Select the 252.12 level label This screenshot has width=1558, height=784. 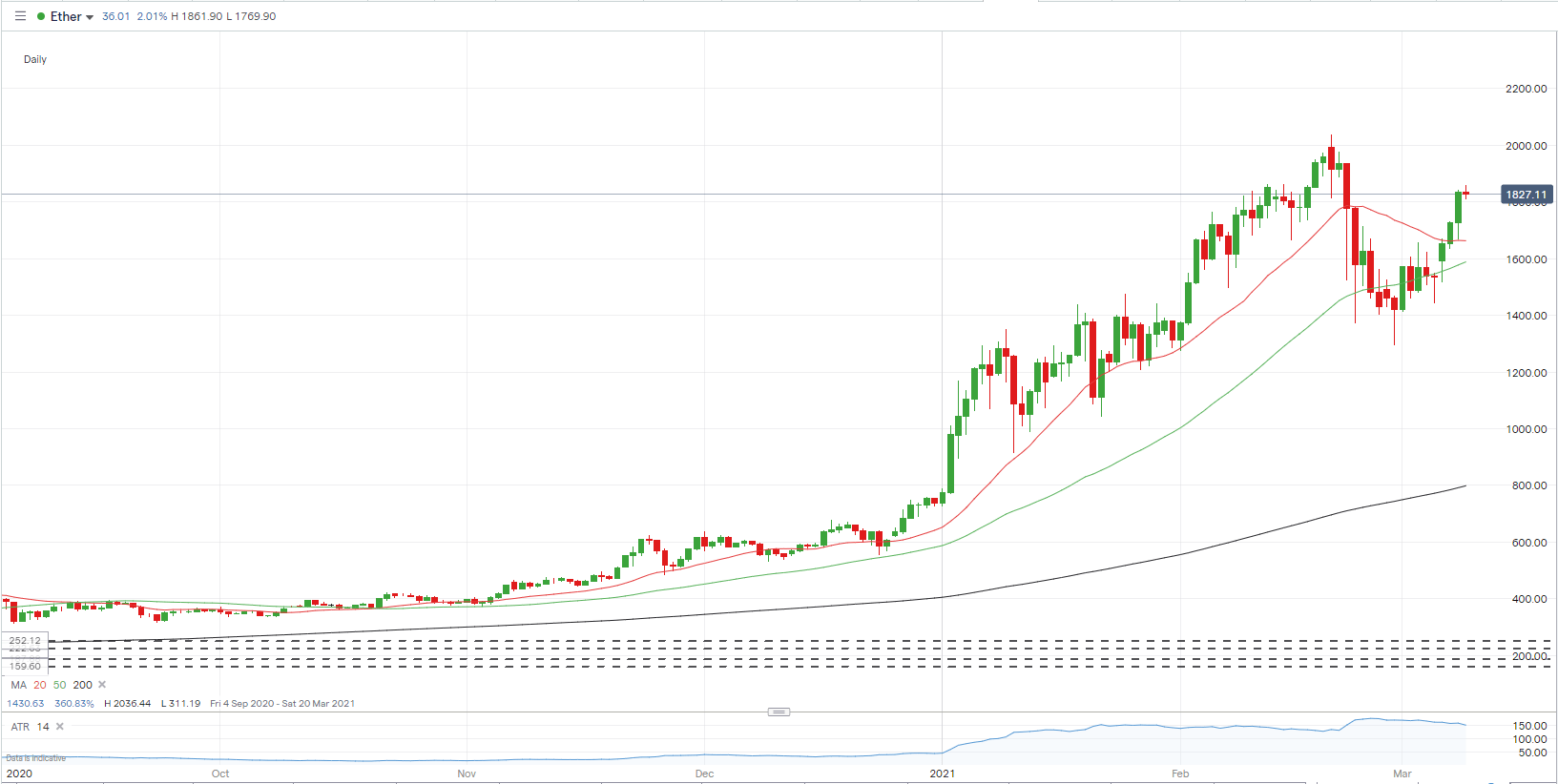click(x=25, y=641)
